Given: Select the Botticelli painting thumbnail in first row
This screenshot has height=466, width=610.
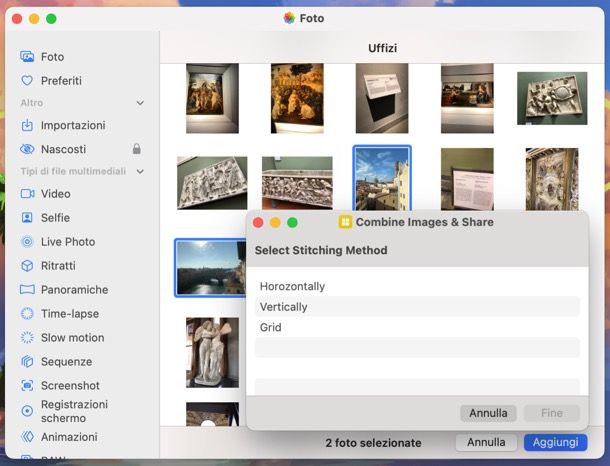Looking at the screenshot, I should pyautogui.click(x=212, y=98).
